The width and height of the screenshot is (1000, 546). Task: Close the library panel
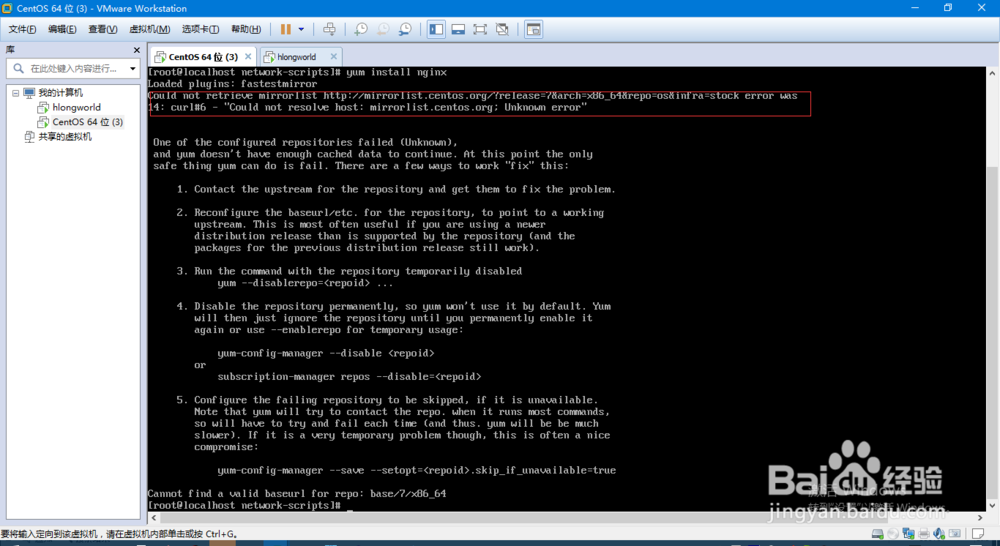coord(136,50)
